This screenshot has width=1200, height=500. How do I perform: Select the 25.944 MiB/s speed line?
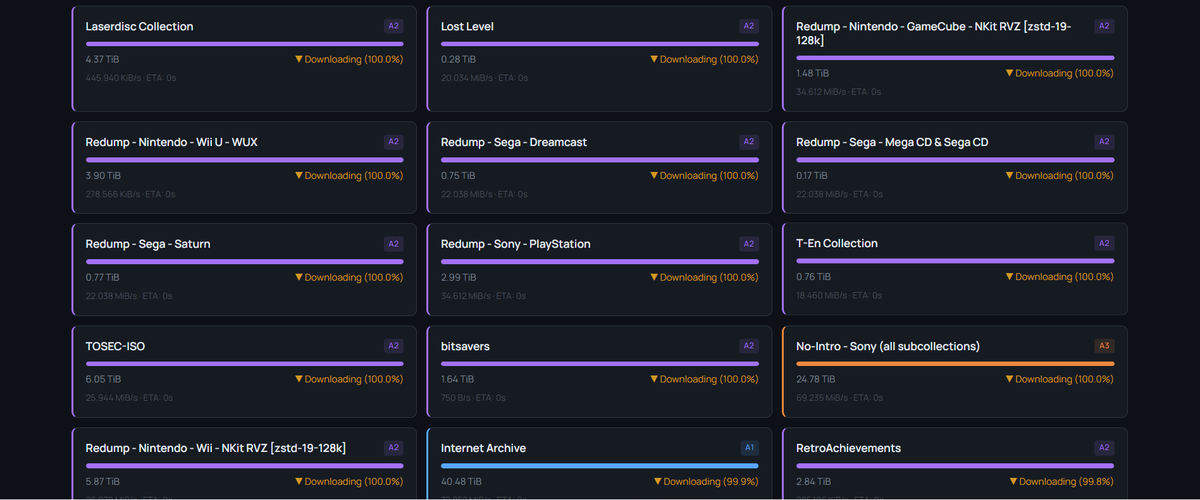coord(129,398)
